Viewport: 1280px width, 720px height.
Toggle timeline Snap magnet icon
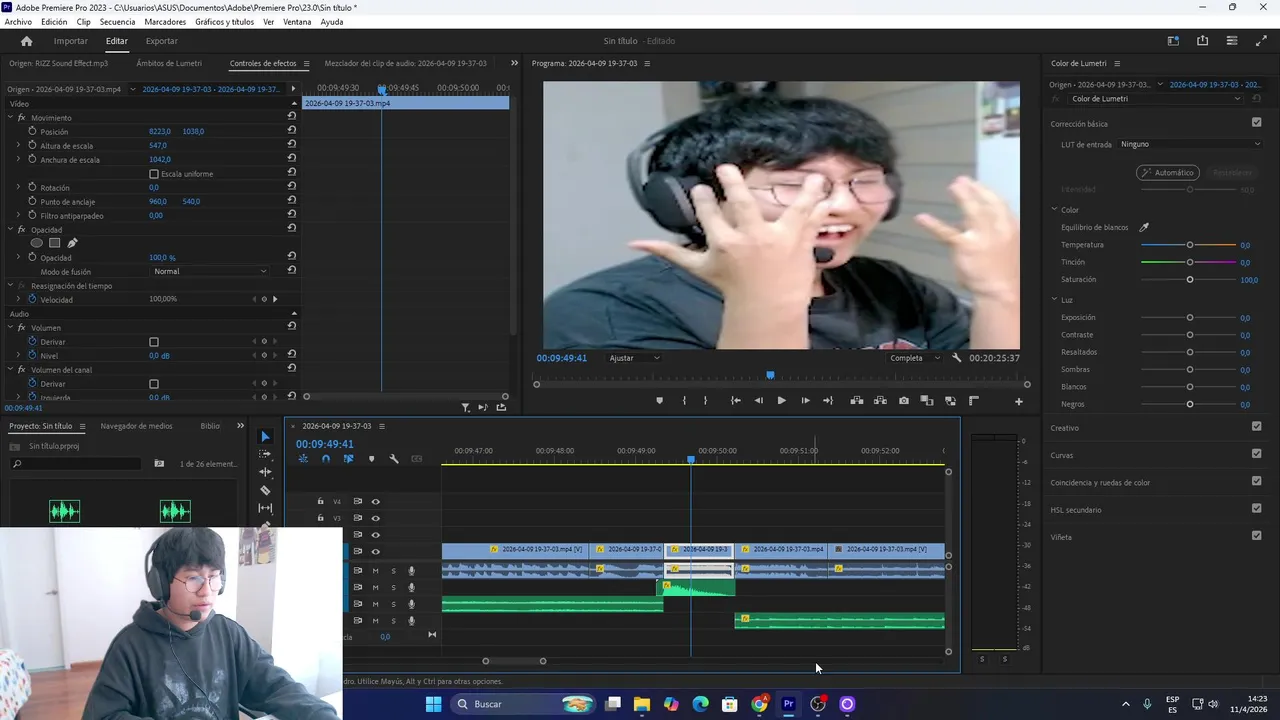(x=325, y=459)
